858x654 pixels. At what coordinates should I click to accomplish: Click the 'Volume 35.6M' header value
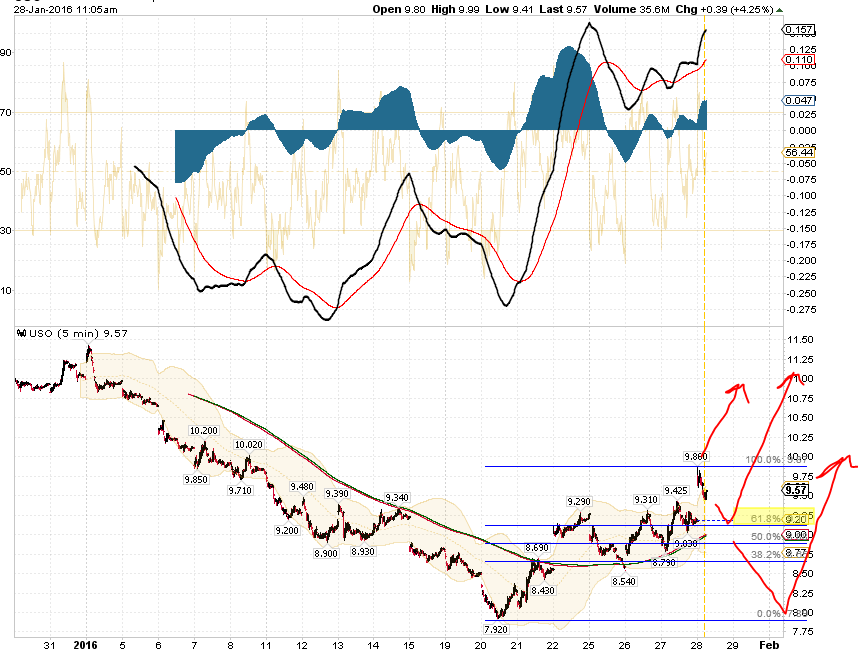coord(630,9)
